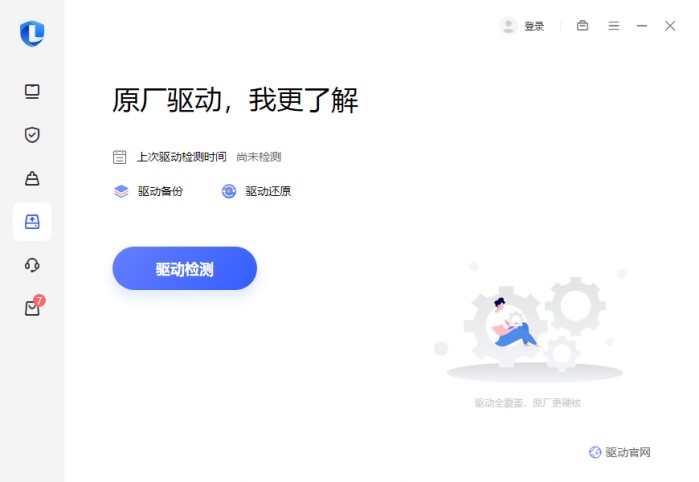This screenshot has width=699, height=482.
Task: Click the driver restore circular icon
Action: pyautogui.click(x=229, y=191)
